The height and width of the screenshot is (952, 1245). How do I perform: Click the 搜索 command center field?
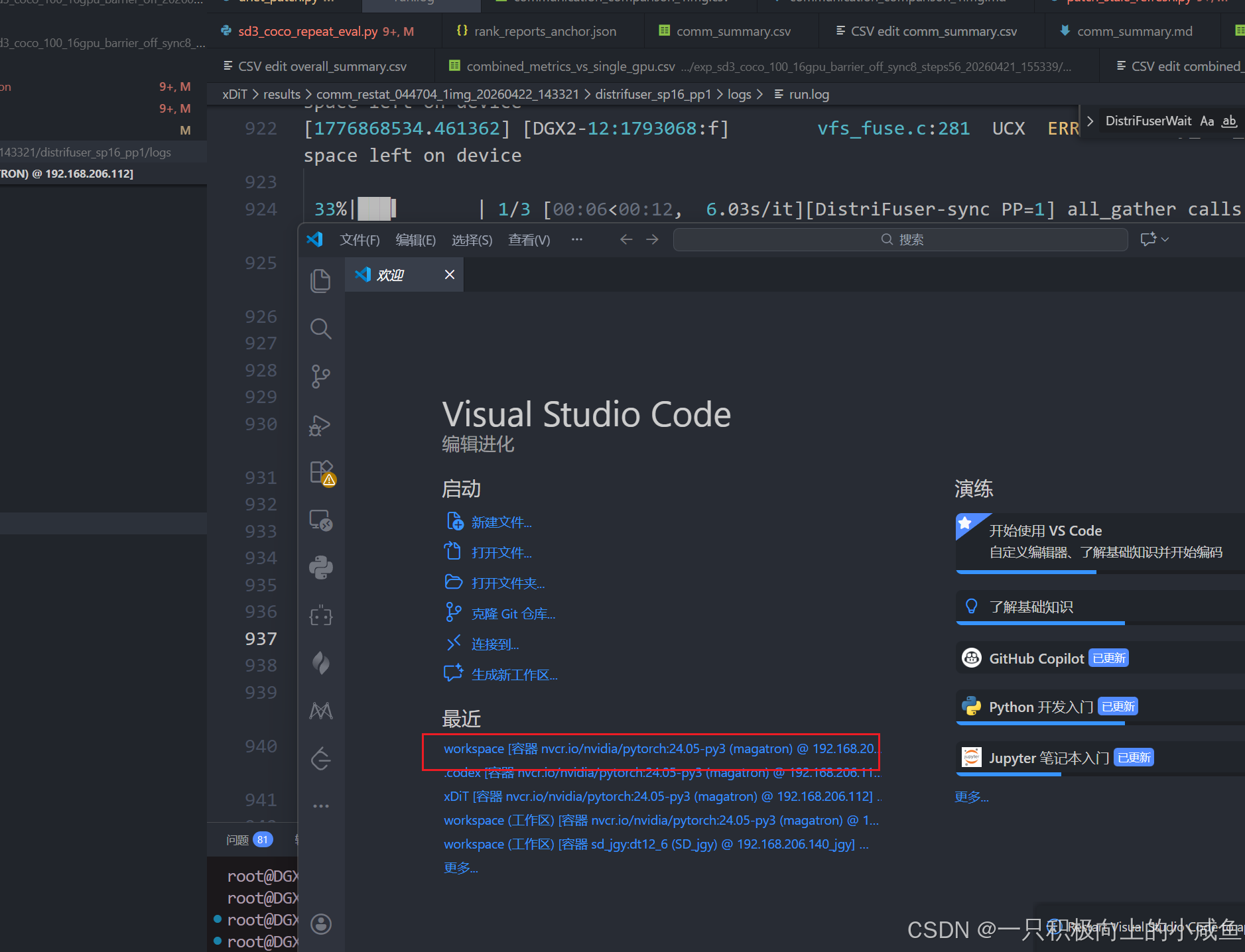click(900, 239)
